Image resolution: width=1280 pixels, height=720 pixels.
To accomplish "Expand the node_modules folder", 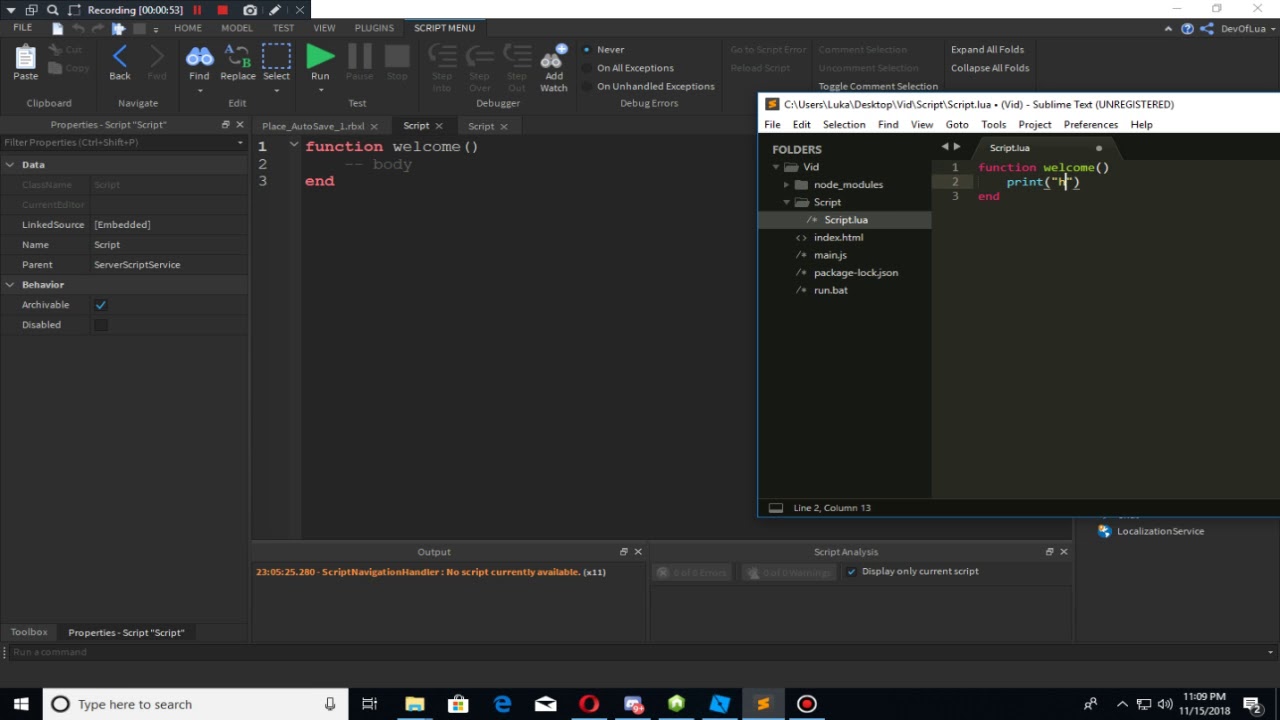I will pos(787,185).
